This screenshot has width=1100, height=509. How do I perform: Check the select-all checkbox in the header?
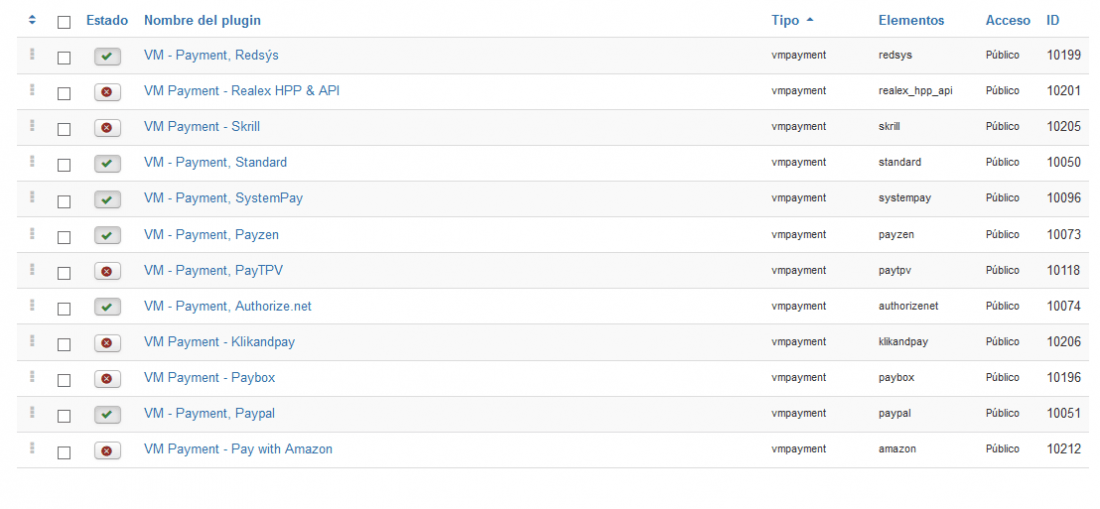[64, 22]
